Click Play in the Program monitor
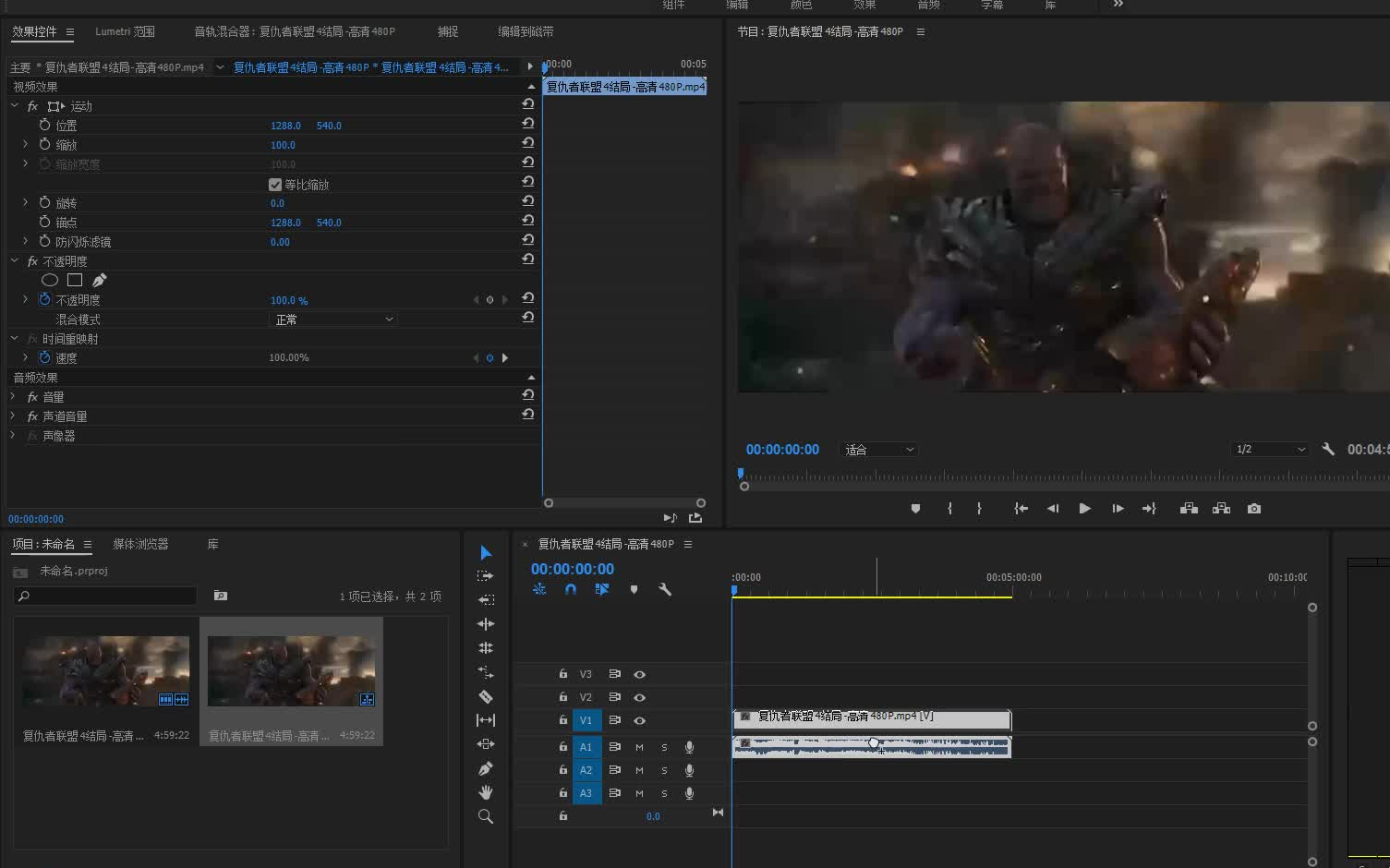1390x868 pixels. tap(1085, 509)
